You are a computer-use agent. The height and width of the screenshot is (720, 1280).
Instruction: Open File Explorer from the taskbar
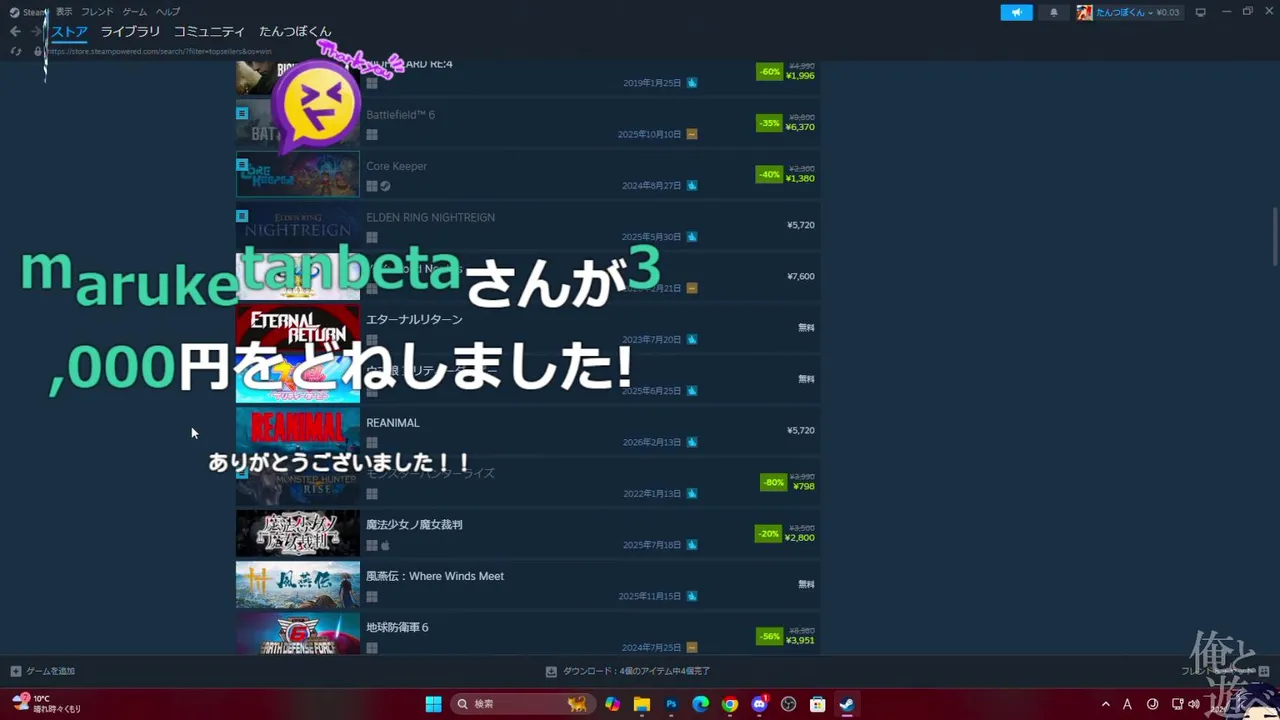[642, 704]
